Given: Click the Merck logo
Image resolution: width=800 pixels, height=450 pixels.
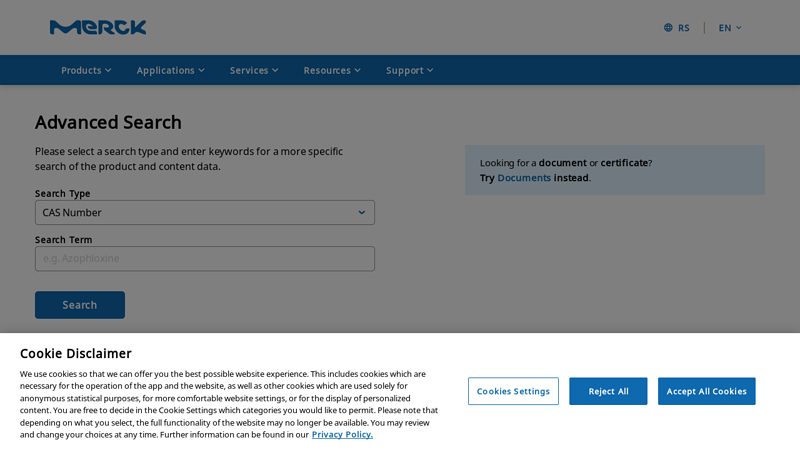Looking at the screenshot, I should pos(98,28).
